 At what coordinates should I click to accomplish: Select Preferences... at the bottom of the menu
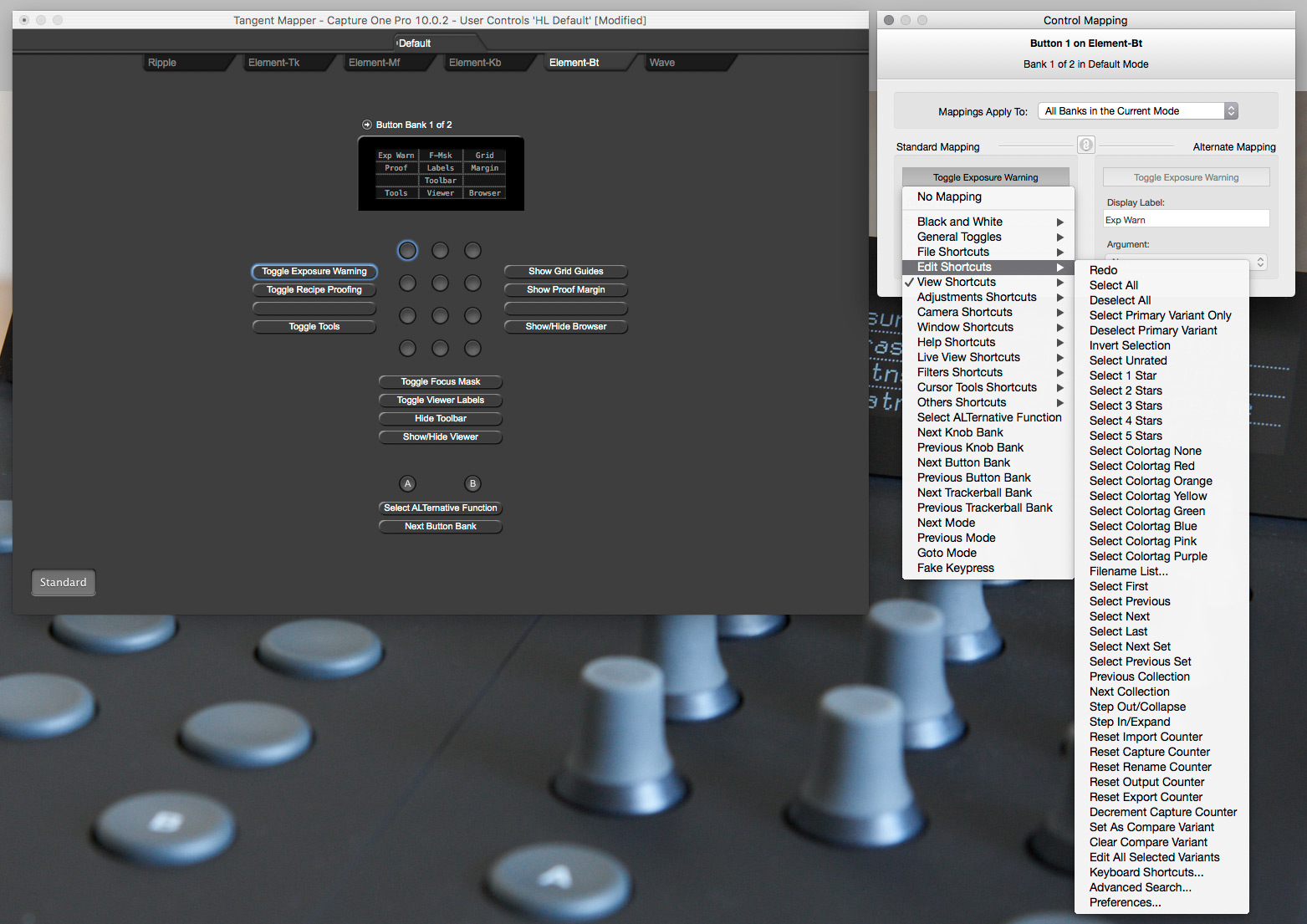(x=1125, y=902)
